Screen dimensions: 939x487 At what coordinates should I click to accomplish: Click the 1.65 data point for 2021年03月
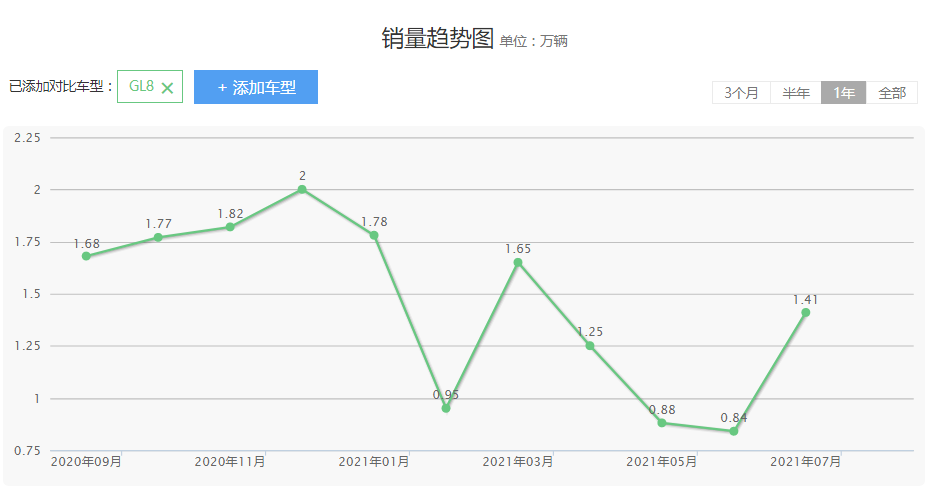pyautogui.click(x=518, y=262)
